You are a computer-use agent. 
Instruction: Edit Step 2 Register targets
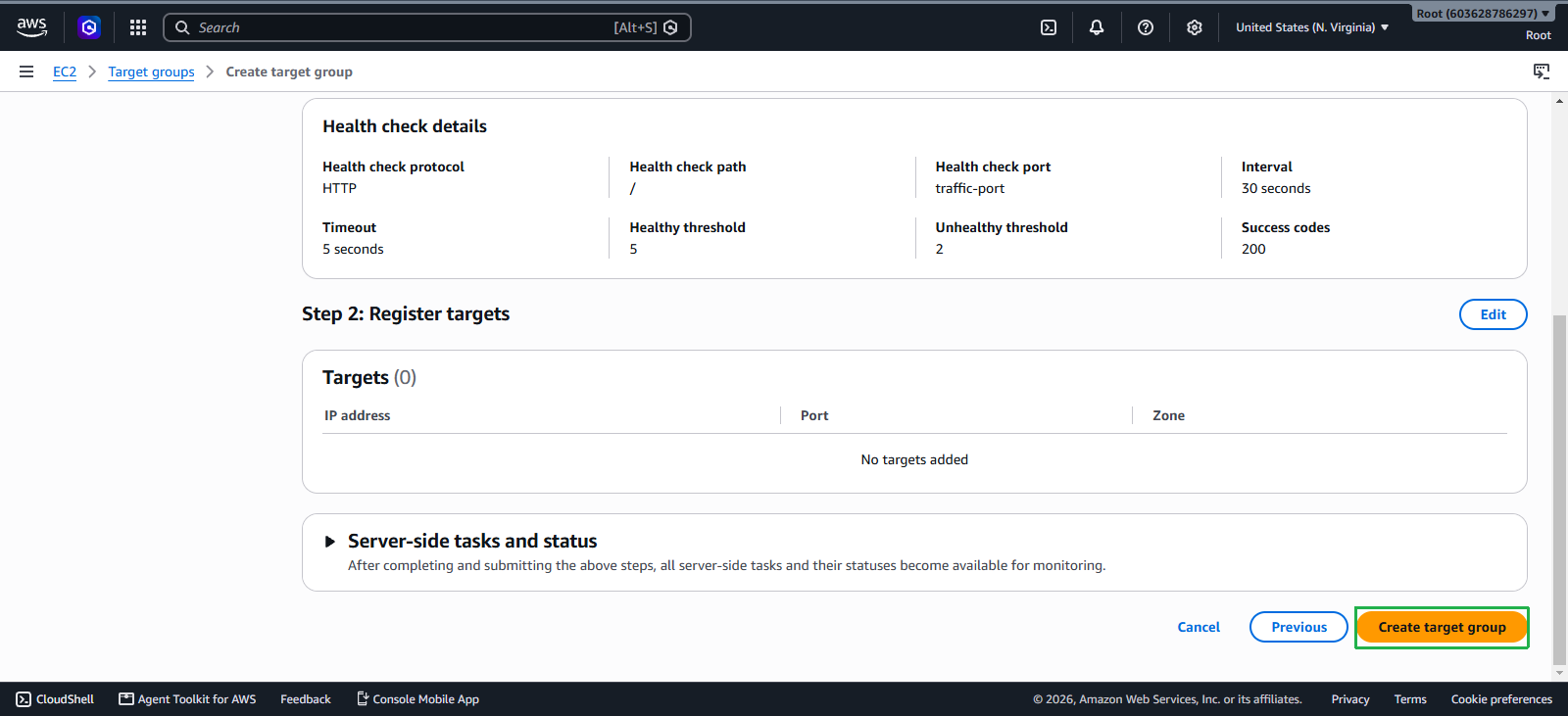point(1493,314)
